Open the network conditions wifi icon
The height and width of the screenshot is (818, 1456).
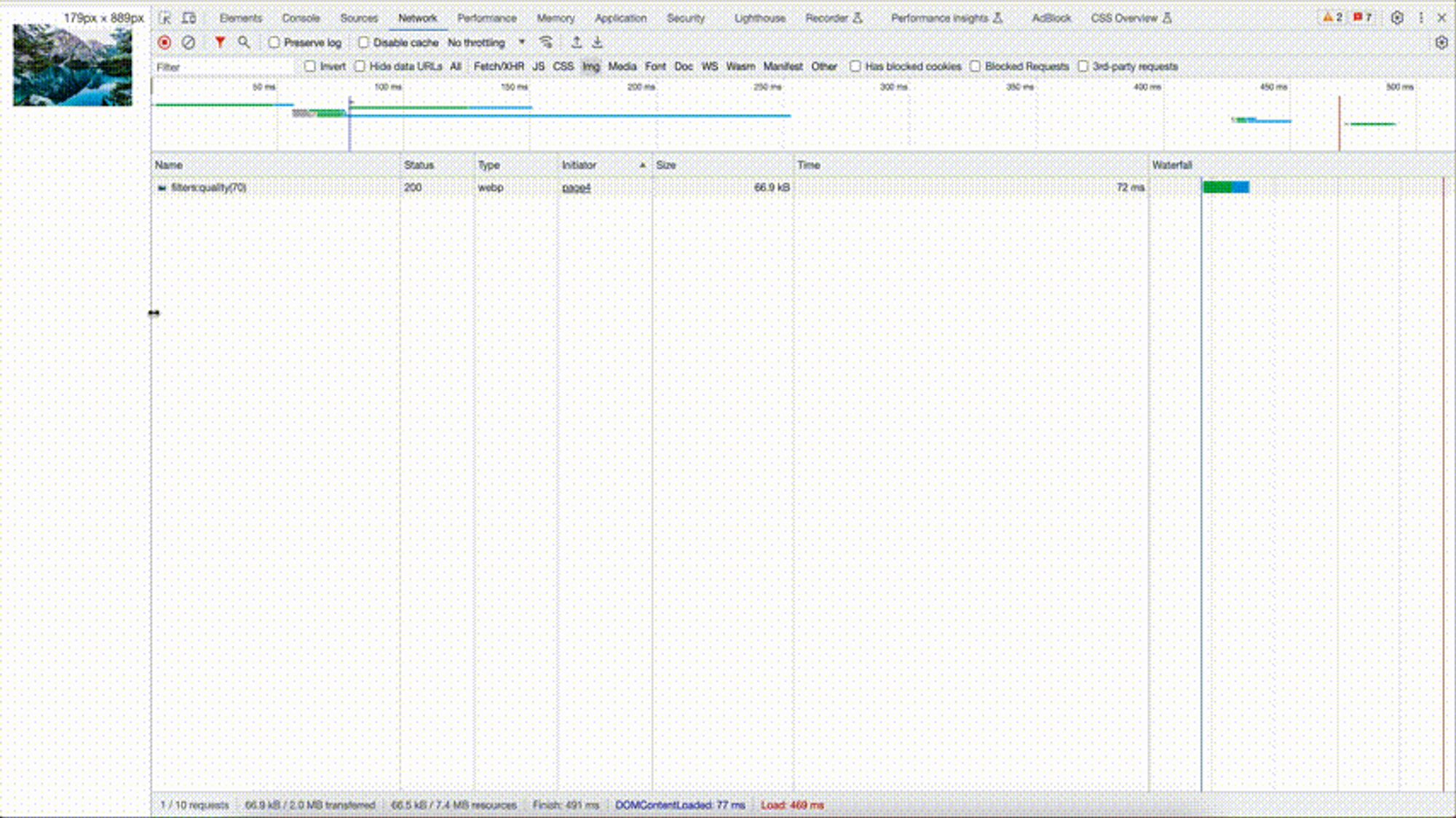click(546, 43)
